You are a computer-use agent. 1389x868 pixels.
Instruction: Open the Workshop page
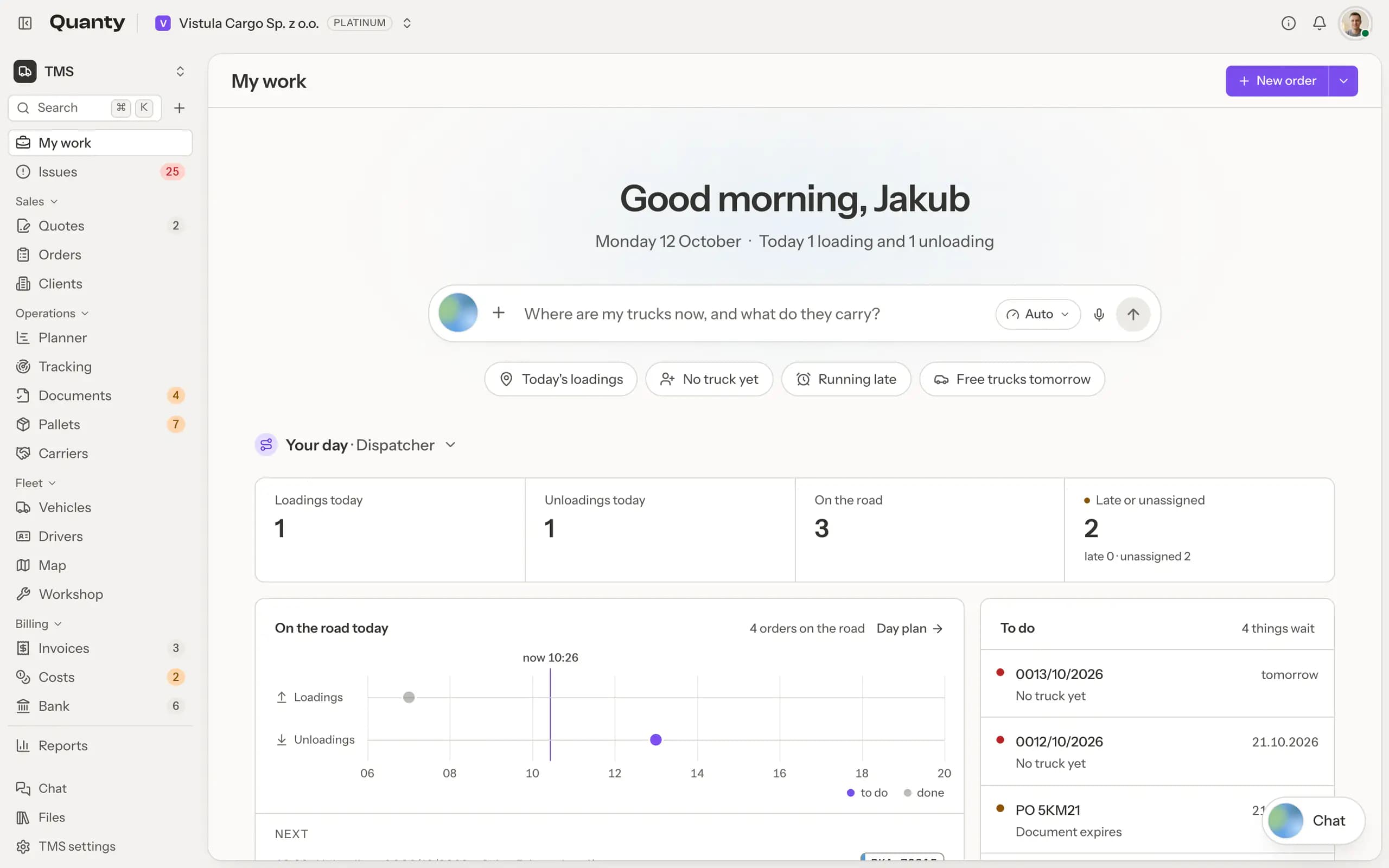coord(100,594)
